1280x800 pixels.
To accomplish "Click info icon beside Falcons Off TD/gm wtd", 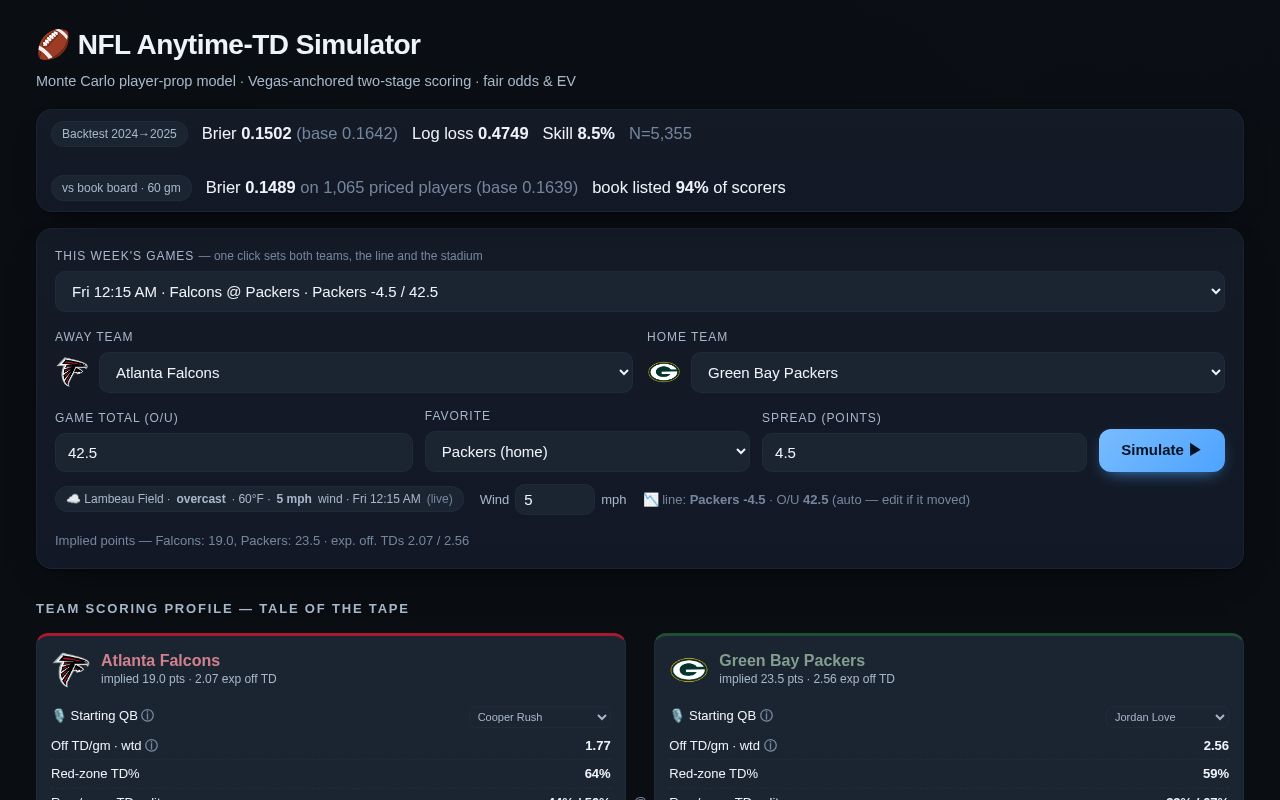I will pos(152,746).
